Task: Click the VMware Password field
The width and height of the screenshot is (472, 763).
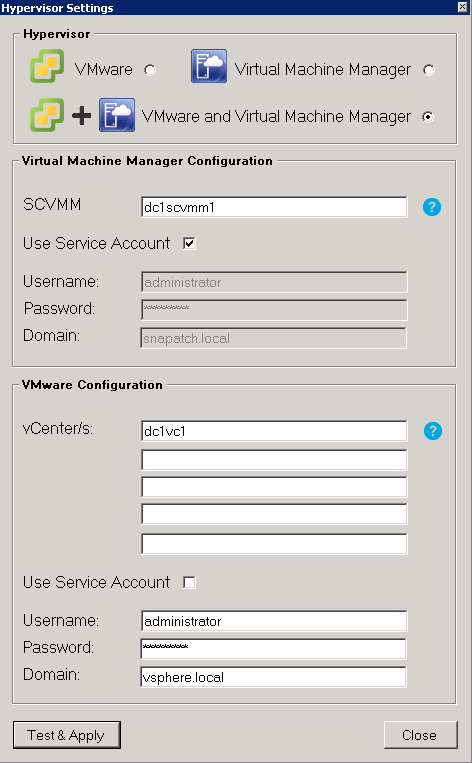Action: [273, 649]
